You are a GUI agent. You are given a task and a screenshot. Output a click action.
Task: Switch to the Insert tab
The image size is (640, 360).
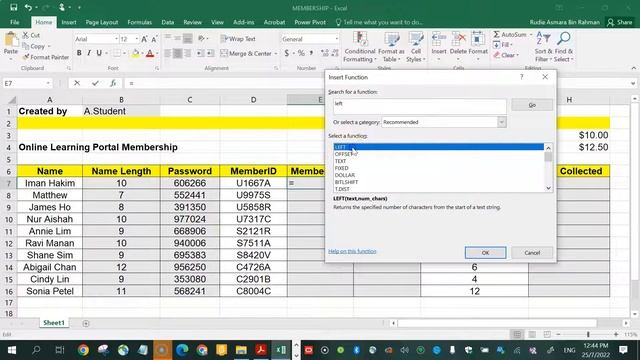click(69, 22)
